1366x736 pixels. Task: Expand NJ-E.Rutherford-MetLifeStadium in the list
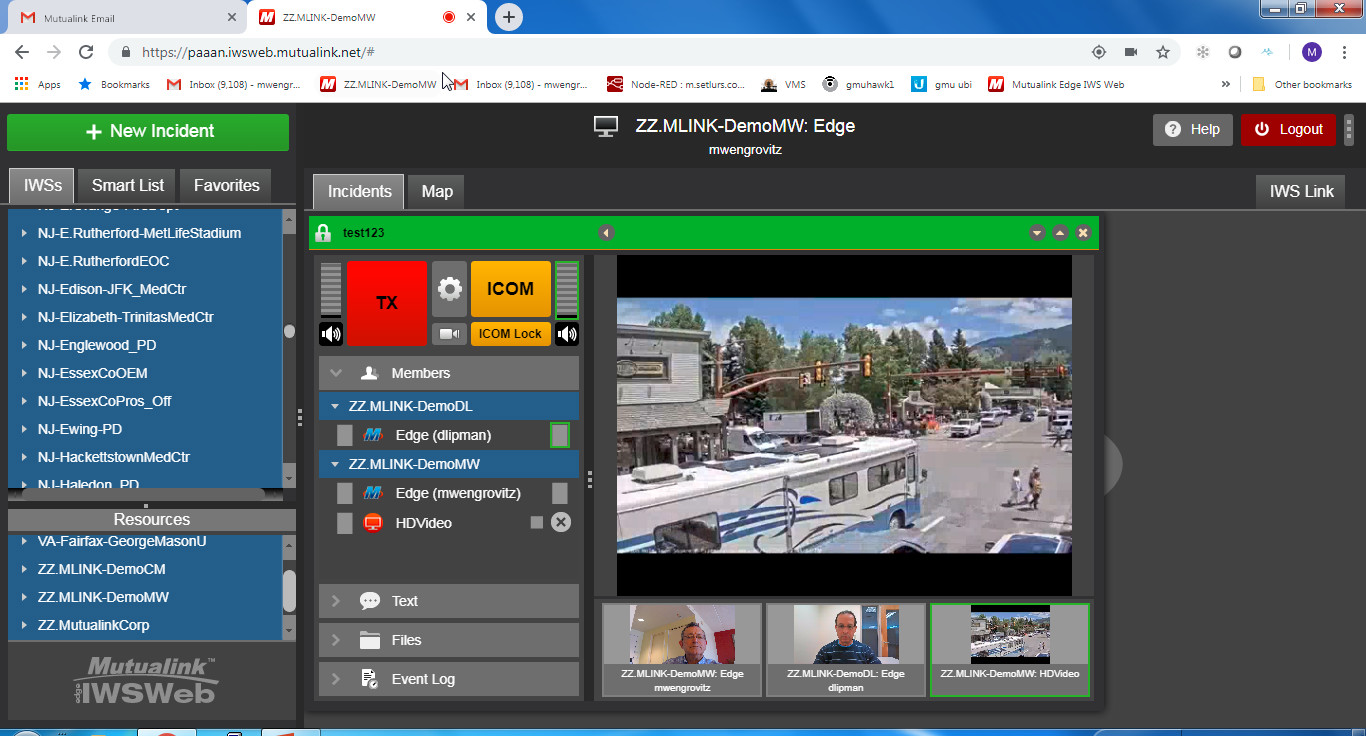pyautogui.click(x=25, y=233)
